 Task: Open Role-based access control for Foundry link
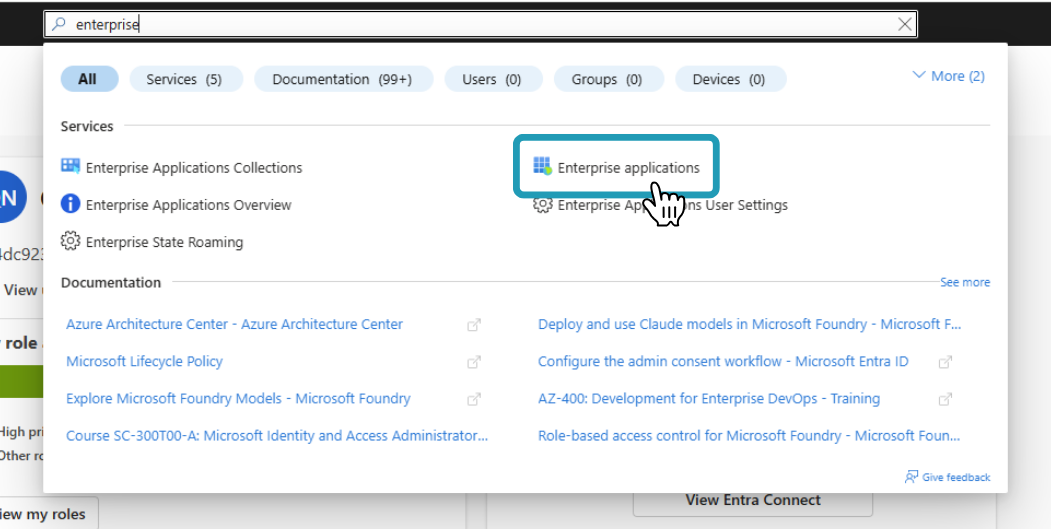pos(749,435)
